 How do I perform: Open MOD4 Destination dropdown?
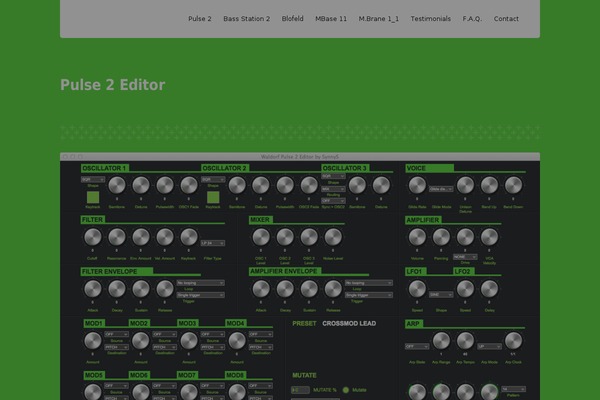tap(261, 347)
